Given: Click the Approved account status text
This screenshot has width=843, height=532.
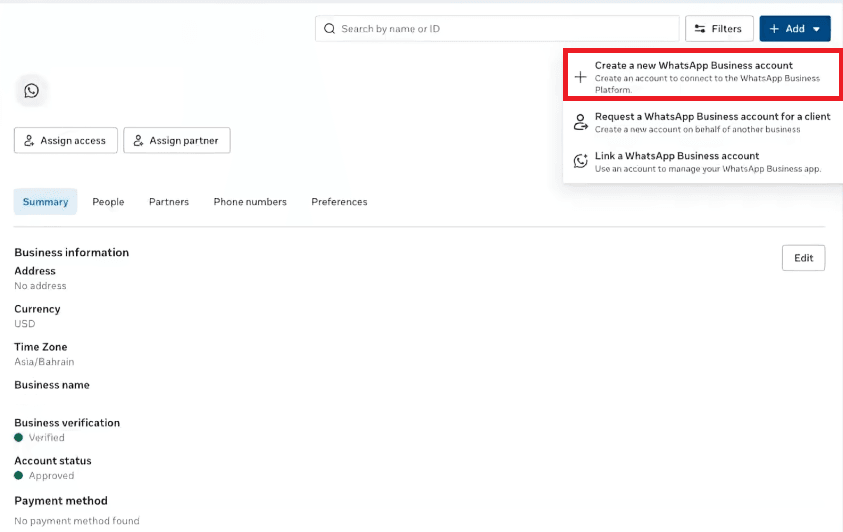Looking at the screenshot, I should click(51, 476).
